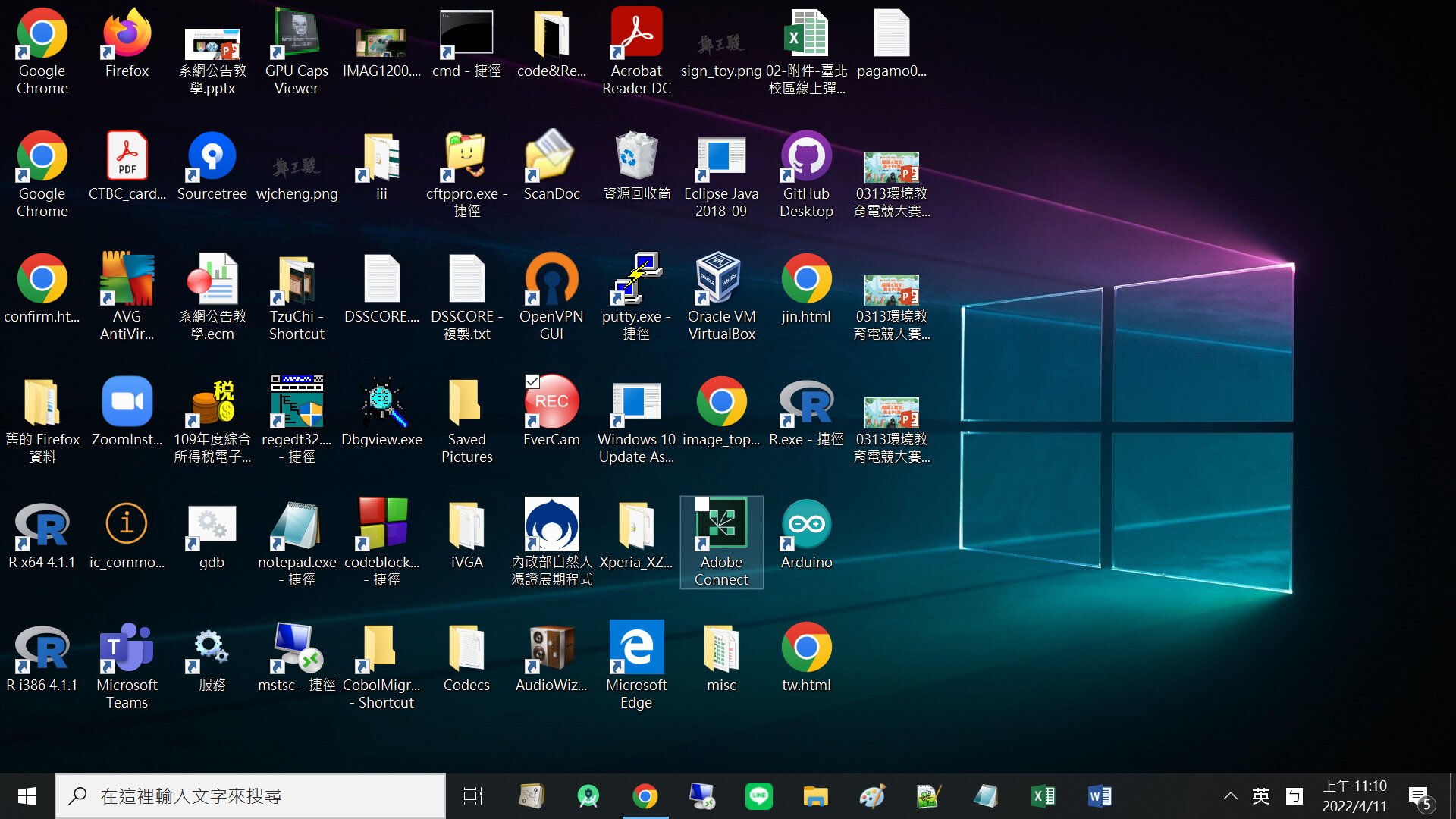1456x819 pixels.
Task: Open File Explorer from the taskbar
Action: coord(816,796)
